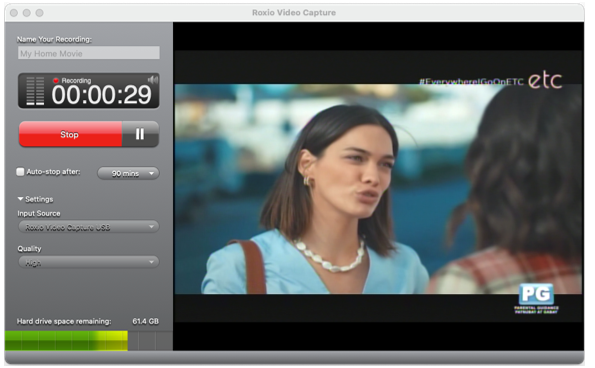The height and width of the screenshot is (368, 595).
Task: Click the red recording indicator dot
Action: pos(56,80)
